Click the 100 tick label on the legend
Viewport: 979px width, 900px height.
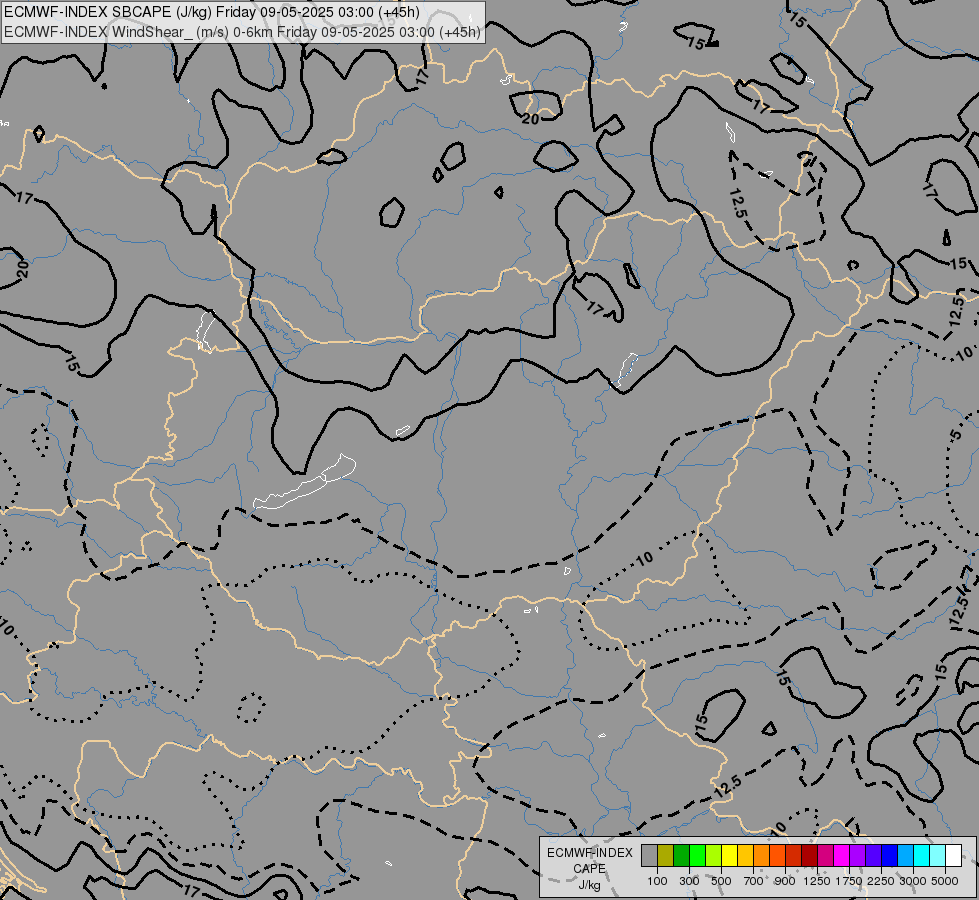click(657, 881)
